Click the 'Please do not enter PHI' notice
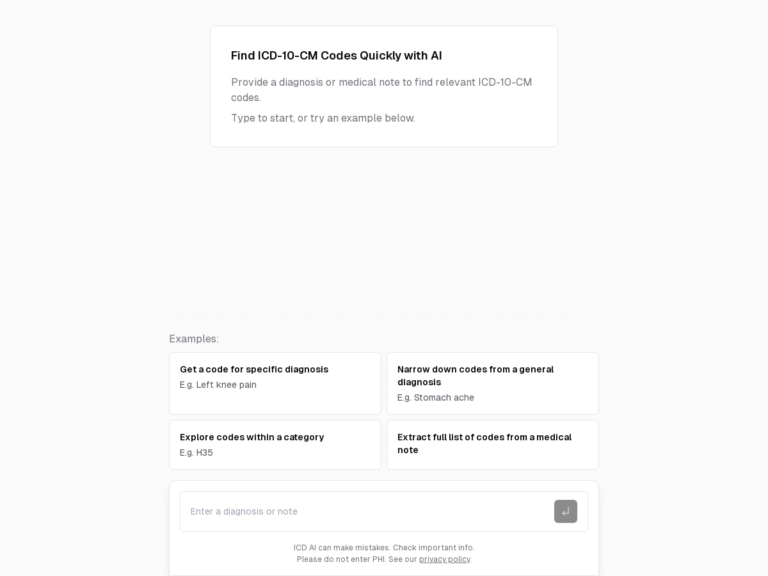This screenshot has width=768, height=576. (340, 559)
